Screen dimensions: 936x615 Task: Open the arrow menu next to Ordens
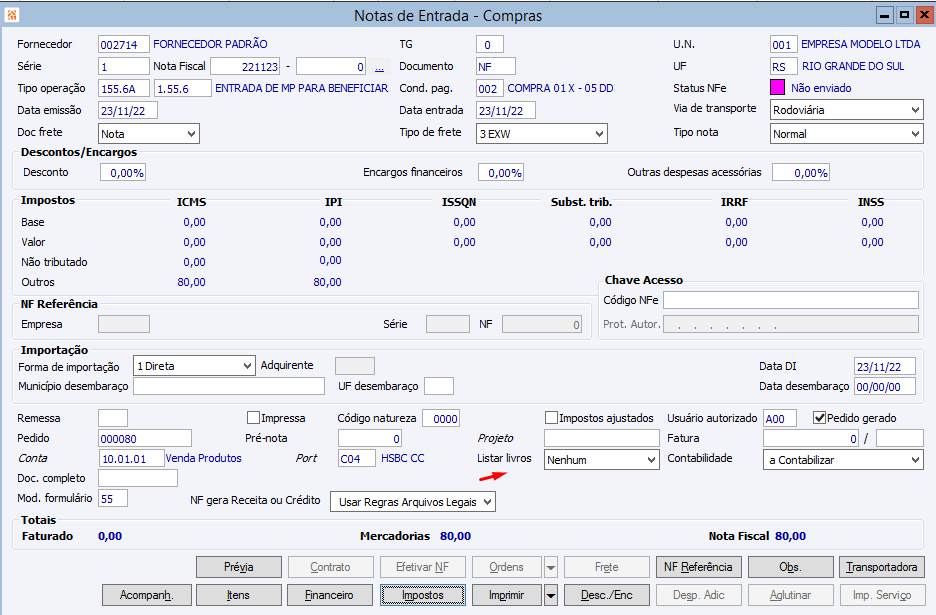[551, 567]
